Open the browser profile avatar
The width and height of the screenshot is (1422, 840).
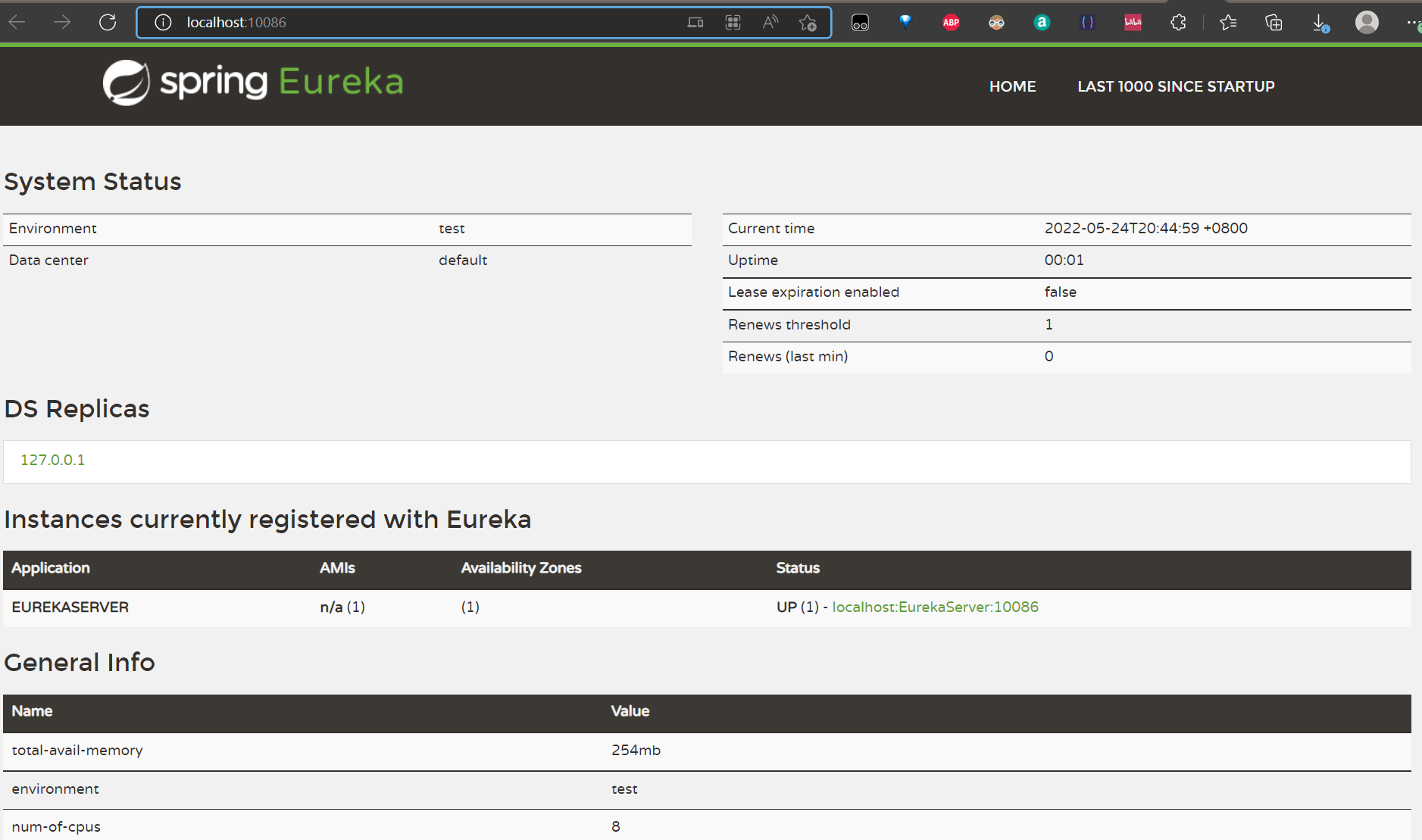1367,23
